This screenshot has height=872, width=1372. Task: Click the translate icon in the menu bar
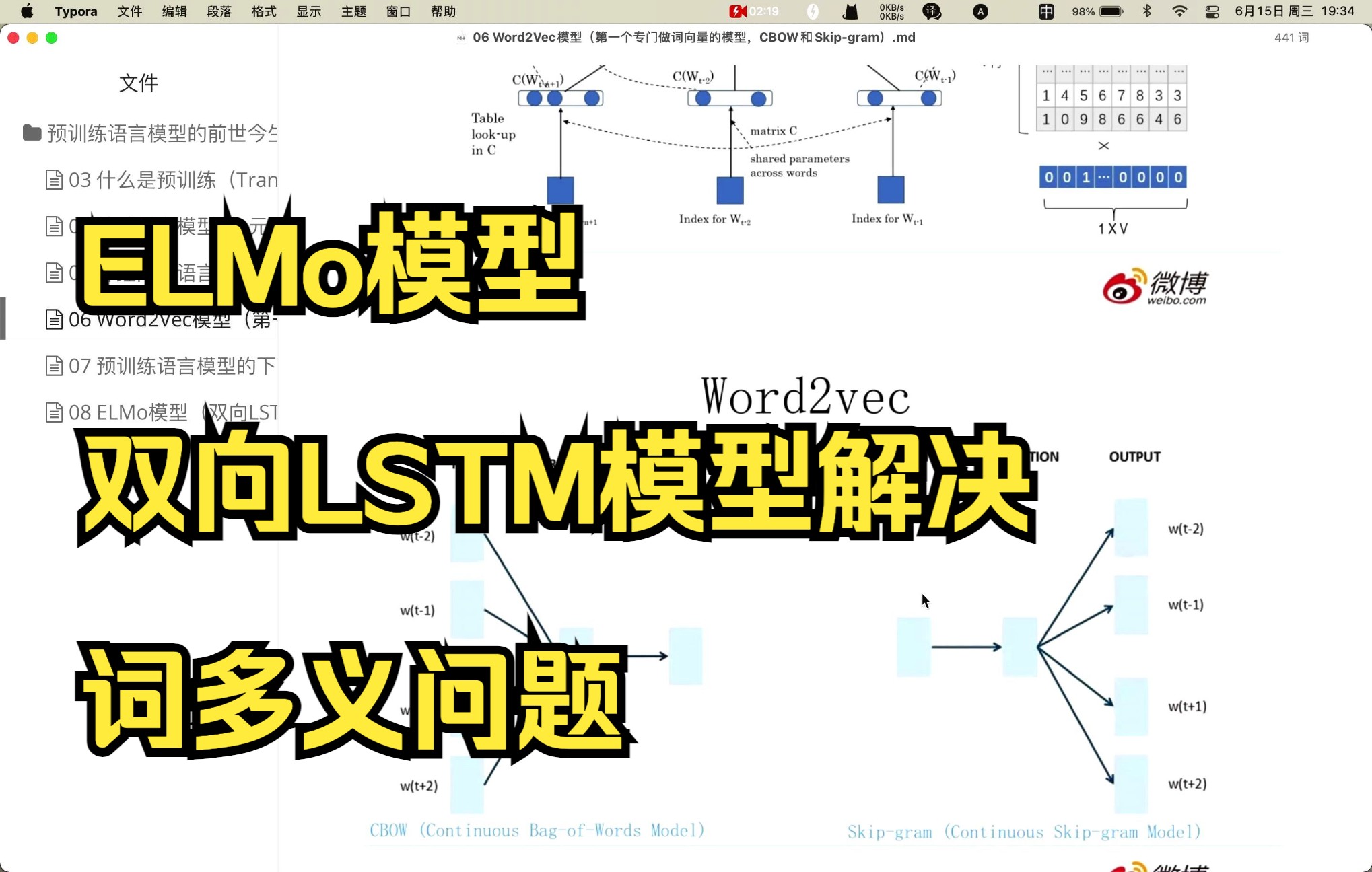932,11
